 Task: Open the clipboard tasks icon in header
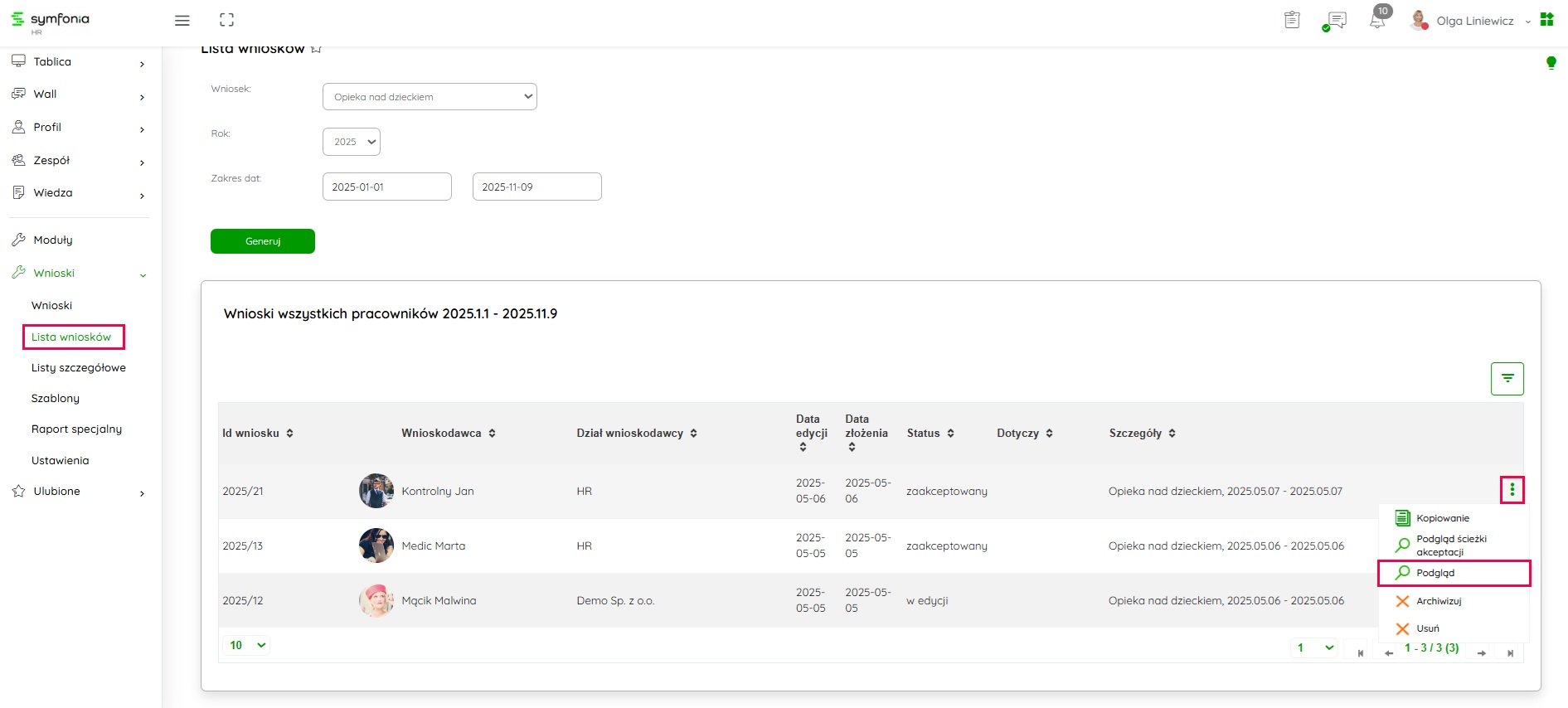coord(1292,21)
